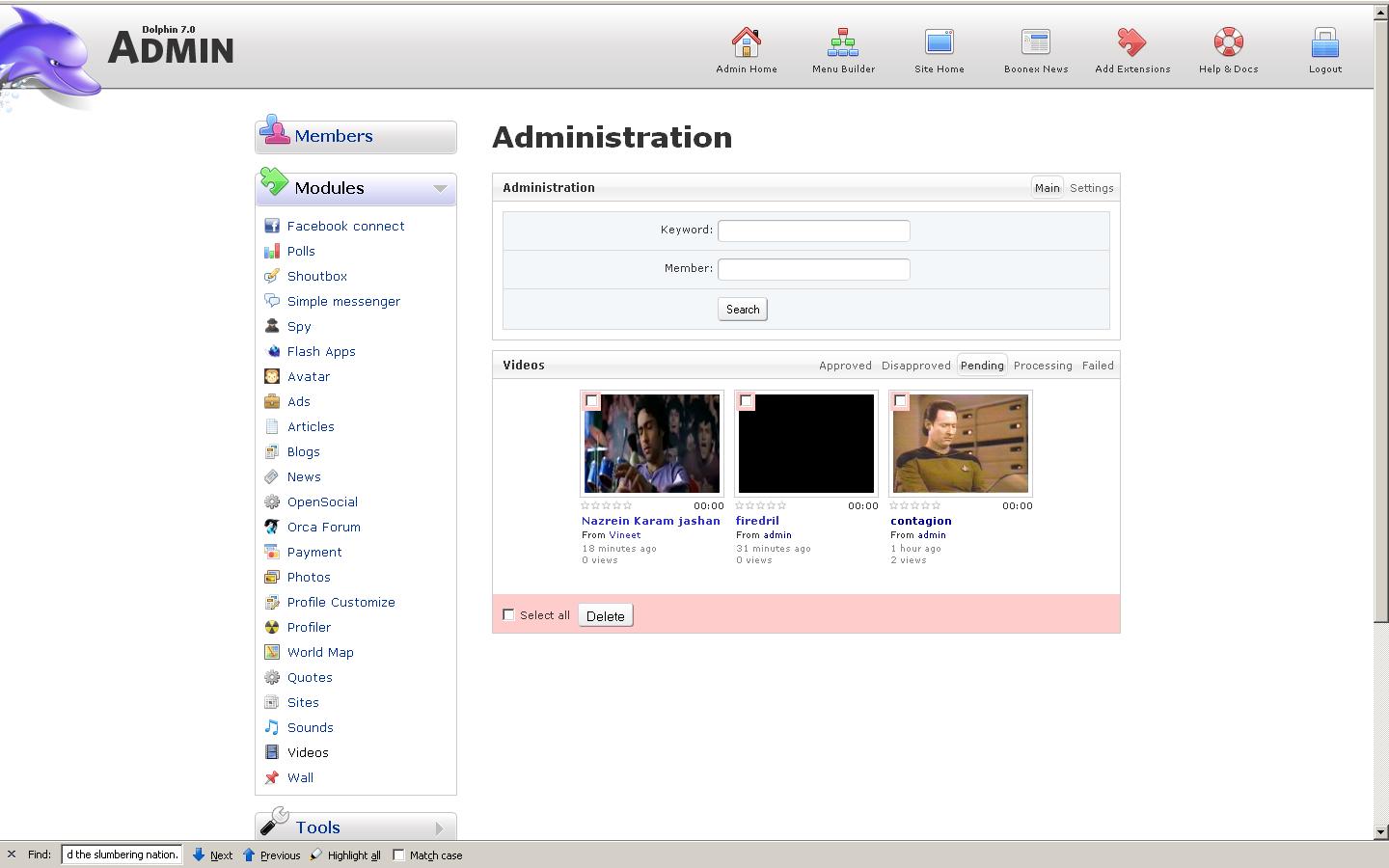
Task: Tick the checkbox on Nazrein Karam jashan video
Action: (x=592, y=401)
